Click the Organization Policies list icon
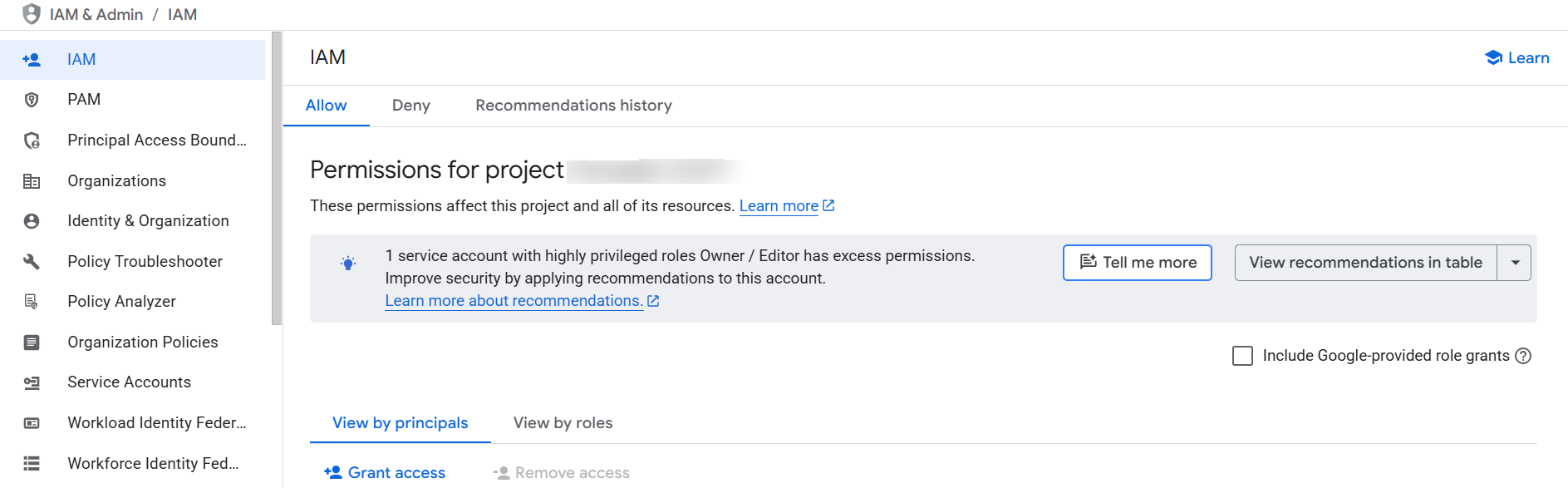 point(32,343)
